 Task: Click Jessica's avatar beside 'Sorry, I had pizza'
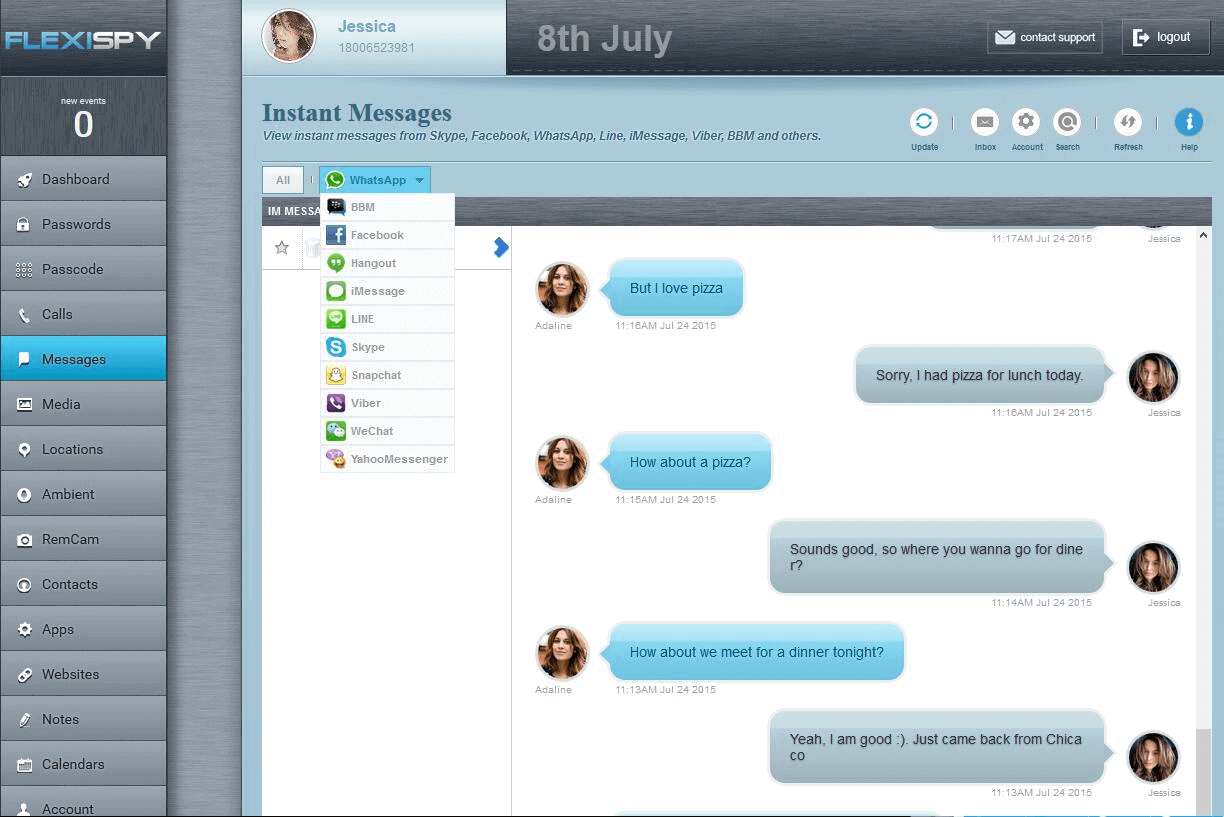tap(1154, 377)
